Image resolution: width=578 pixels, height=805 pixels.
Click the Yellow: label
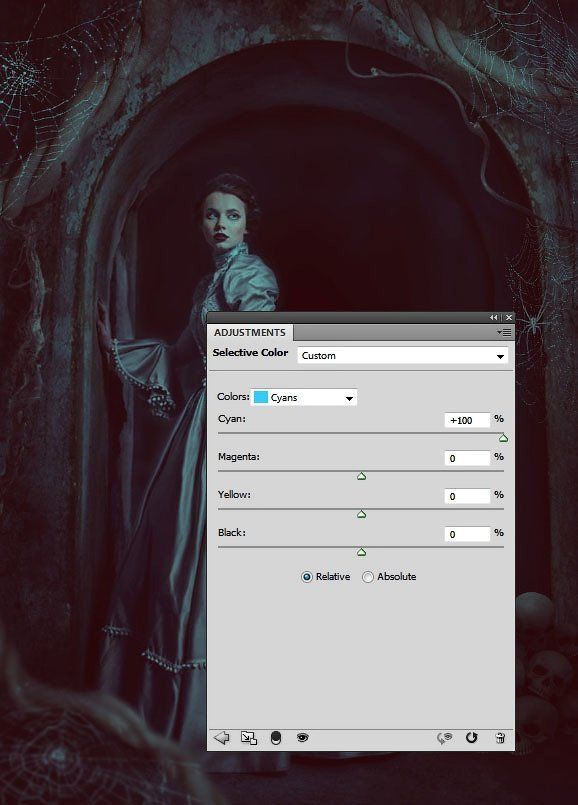coord(234,494)
